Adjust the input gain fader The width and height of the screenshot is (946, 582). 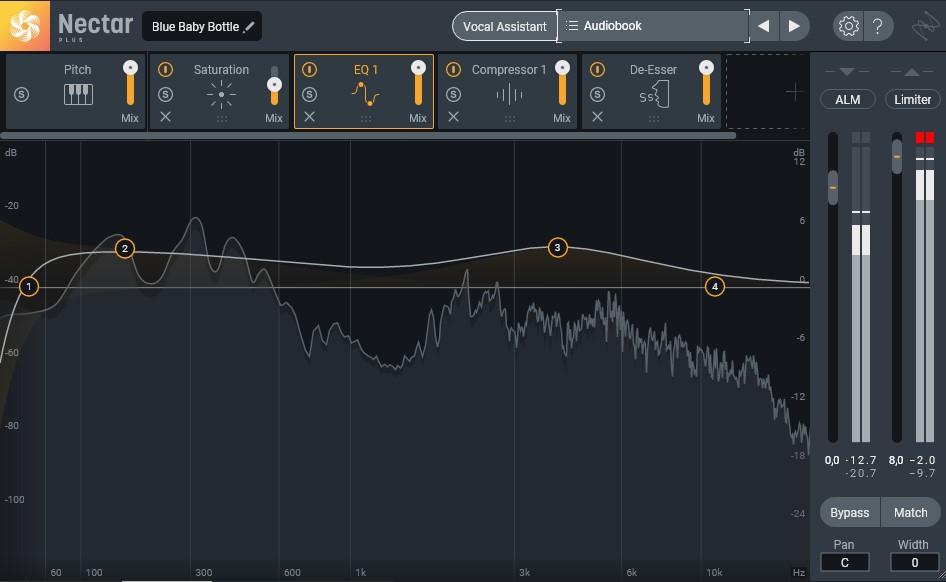833,188
